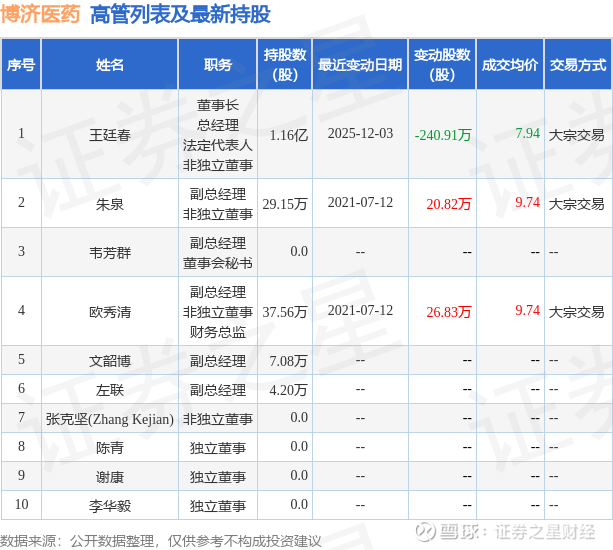
Task: Click the 高管列表及最新持股 heading
Action: point(180,14)
